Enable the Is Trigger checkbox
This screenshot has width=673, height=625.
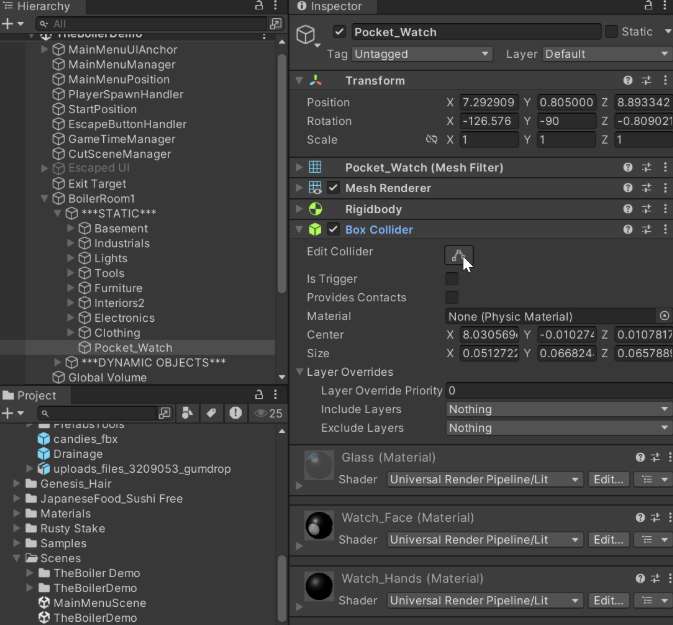click(x=452, y=279)
